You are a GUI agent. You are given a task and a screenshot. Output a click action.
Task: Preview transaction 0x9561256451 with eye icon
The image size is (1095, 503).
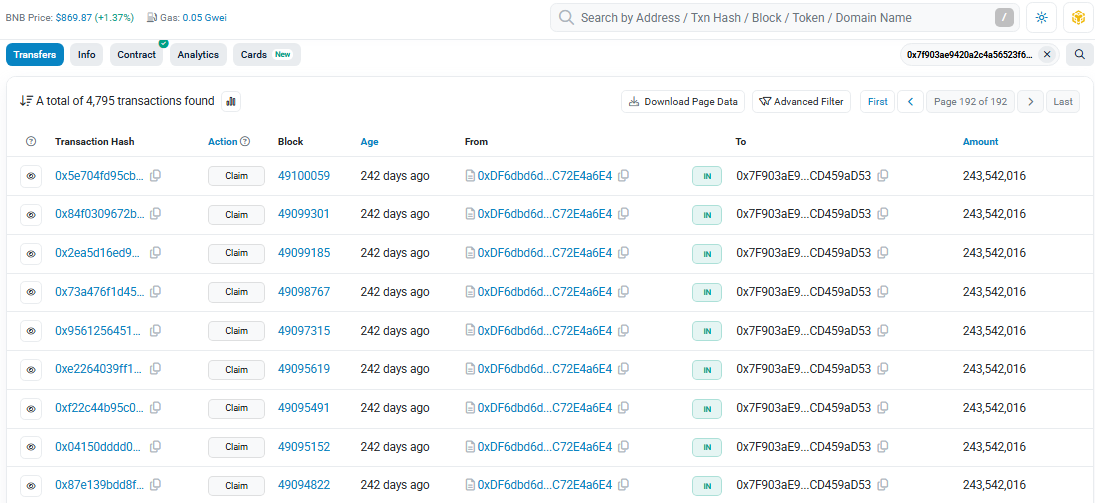(31, 331)
